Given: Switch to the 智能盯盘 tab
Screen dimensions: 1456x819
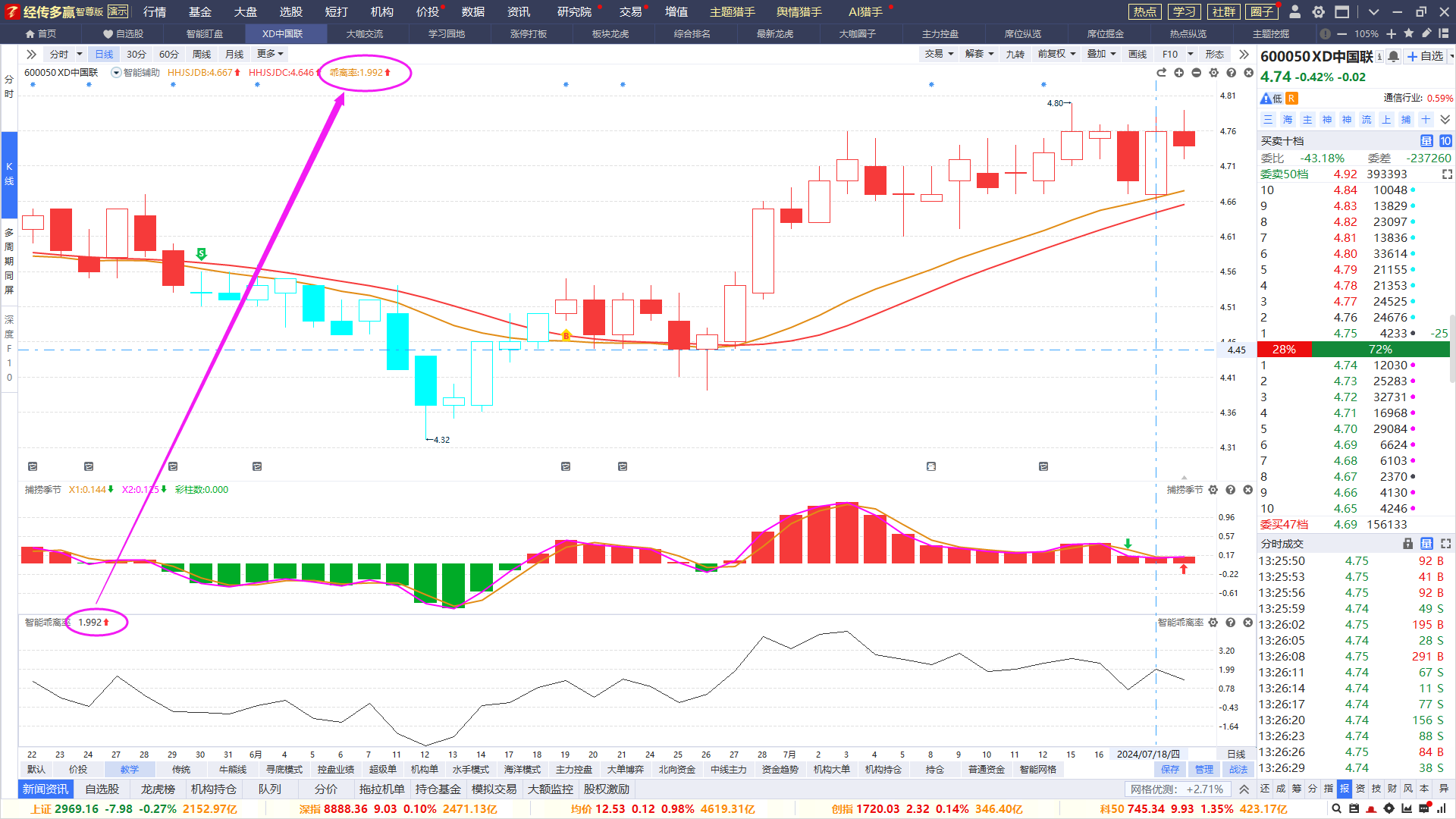Looking at the screenshot, I should [x=205, y=33].
